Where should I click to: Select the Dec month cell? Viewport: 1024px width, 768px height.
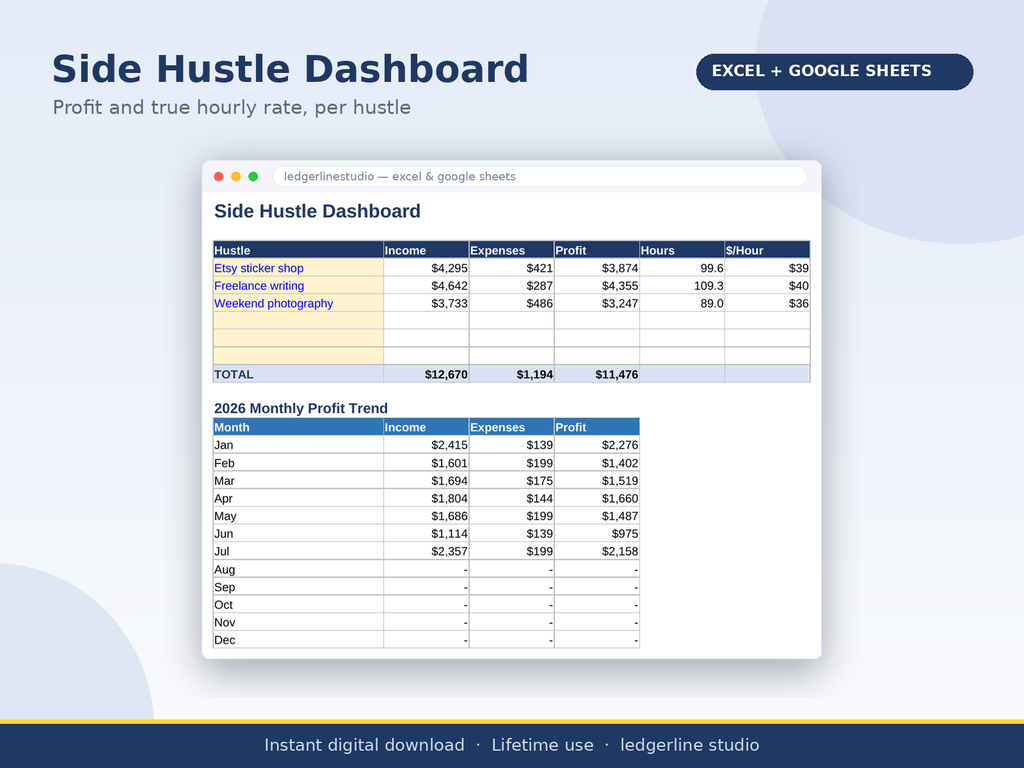click(x=298, y=640)
